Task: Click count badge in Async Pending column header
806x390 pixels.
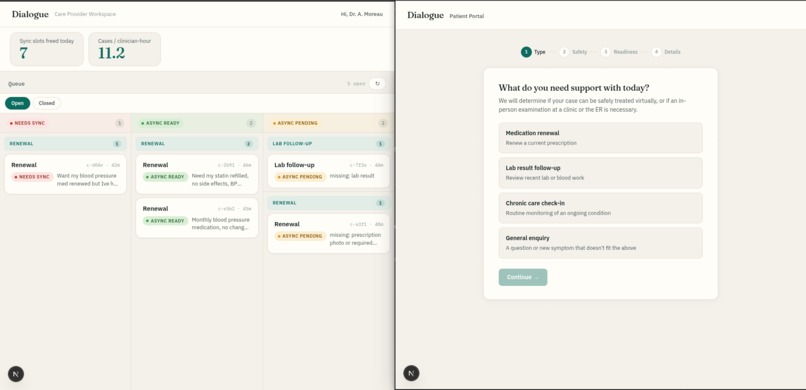Action: point(383,123)
